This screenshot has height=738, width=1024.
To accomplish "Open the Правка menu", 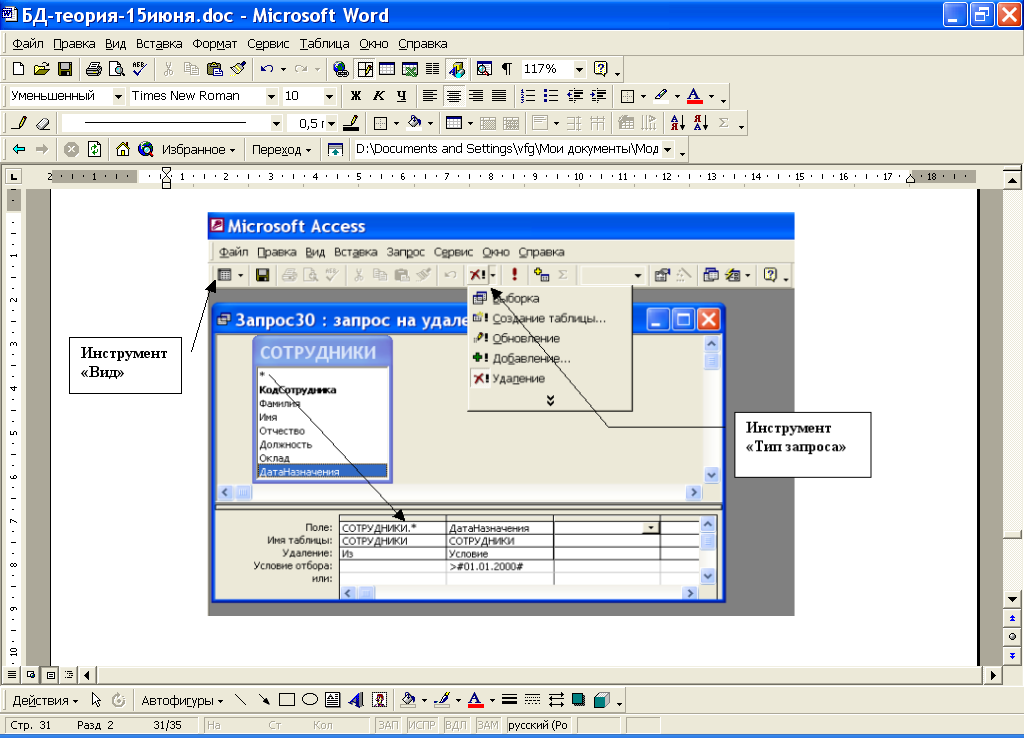I will point(74,44).
